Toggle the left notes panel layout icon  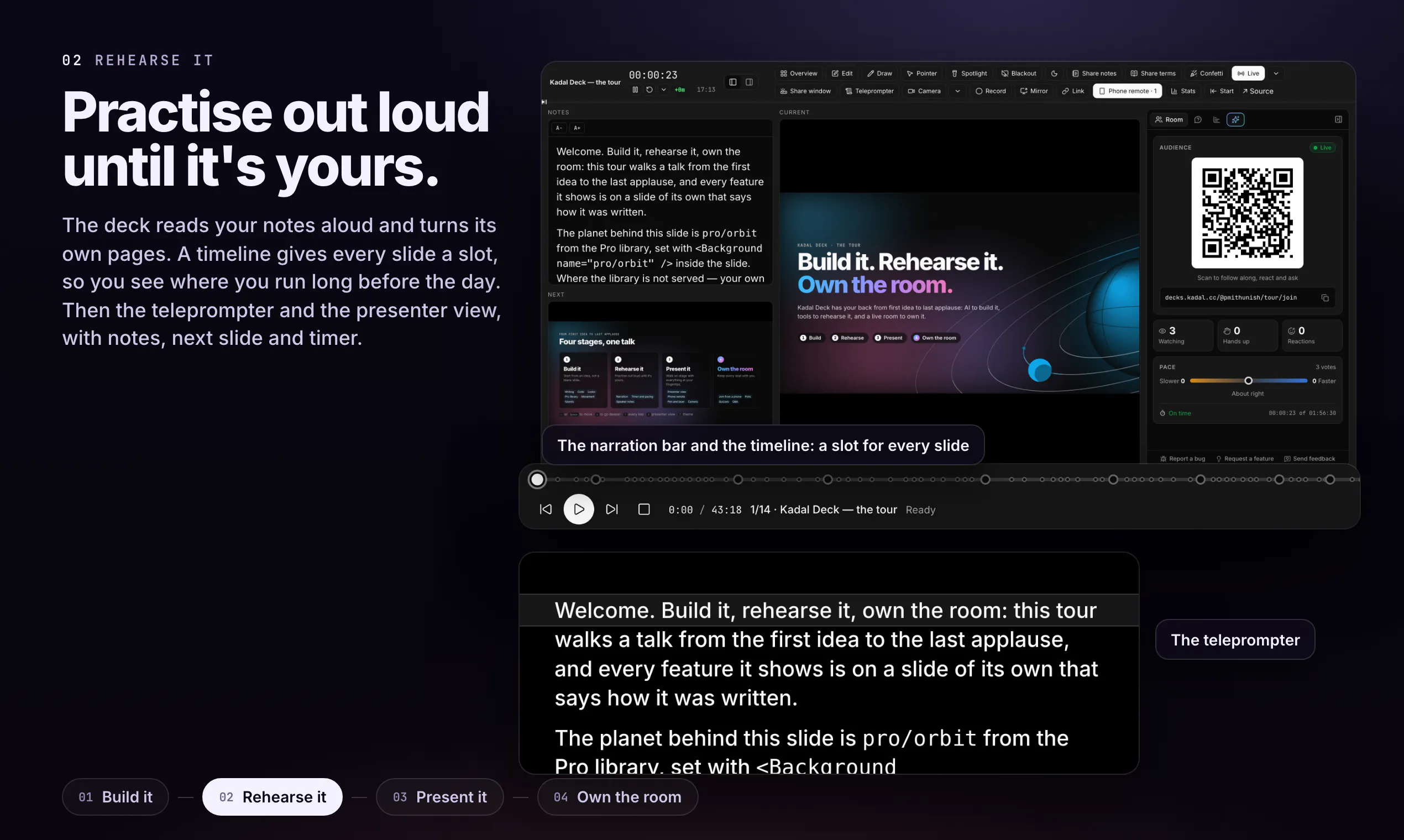click(x=732, y=82)
